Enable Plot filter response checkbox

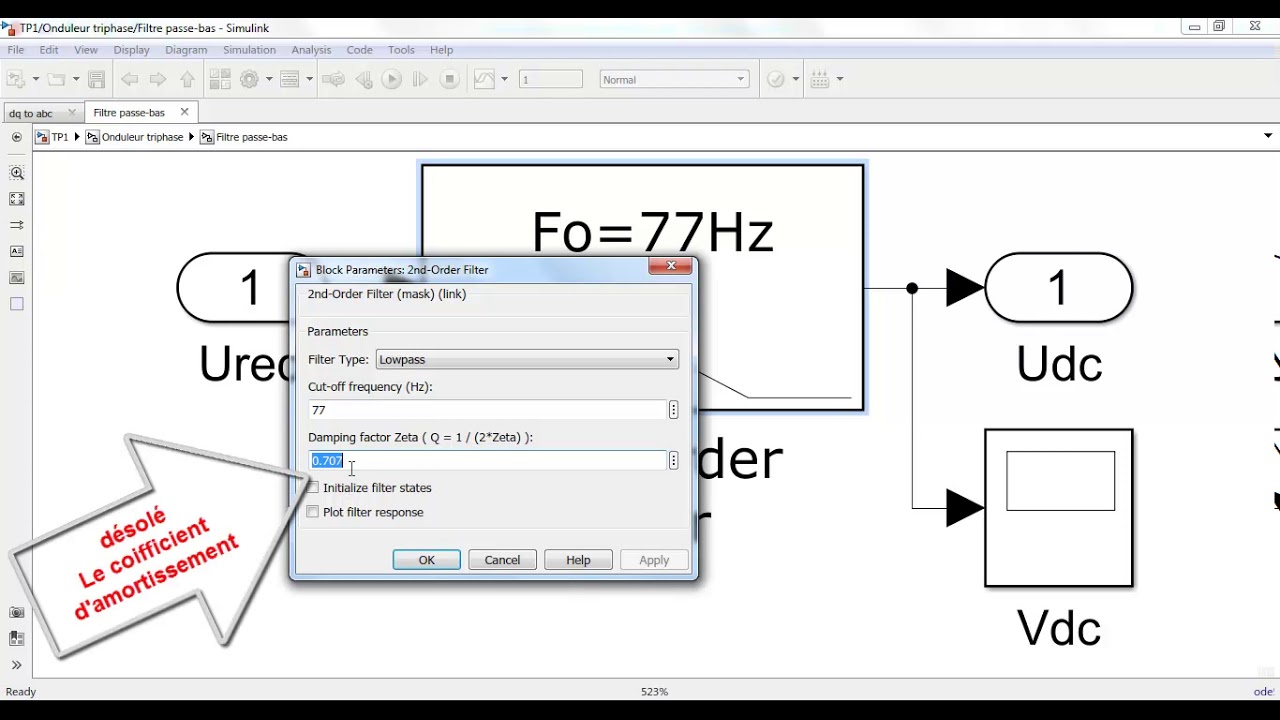coord(313,512)
